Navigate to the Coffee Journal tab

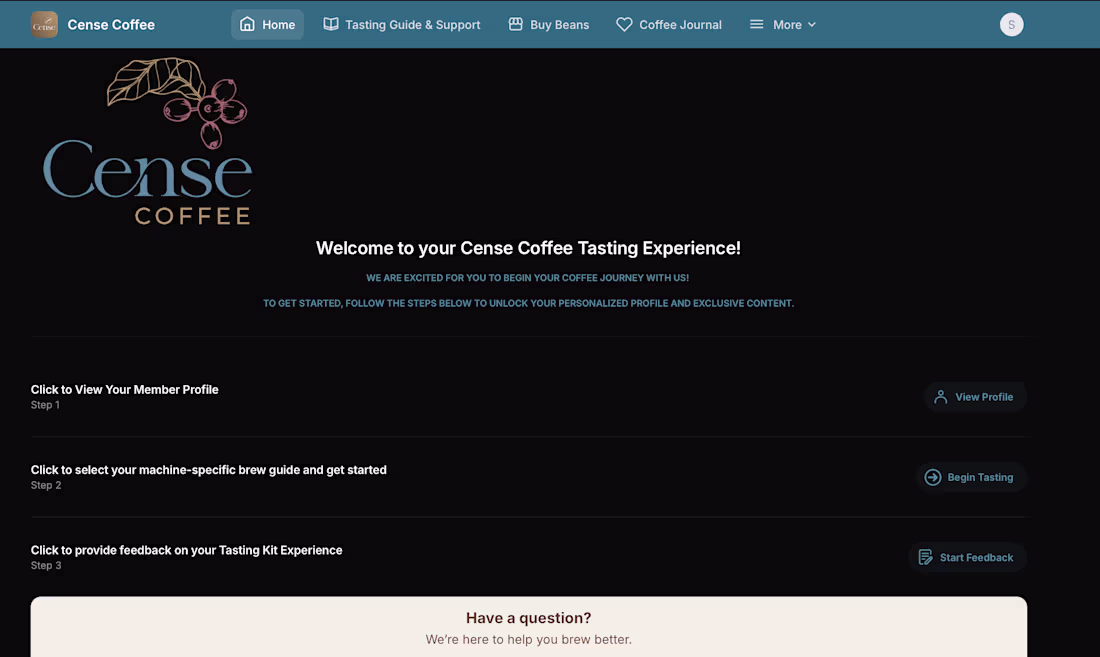tap(668, 24)
